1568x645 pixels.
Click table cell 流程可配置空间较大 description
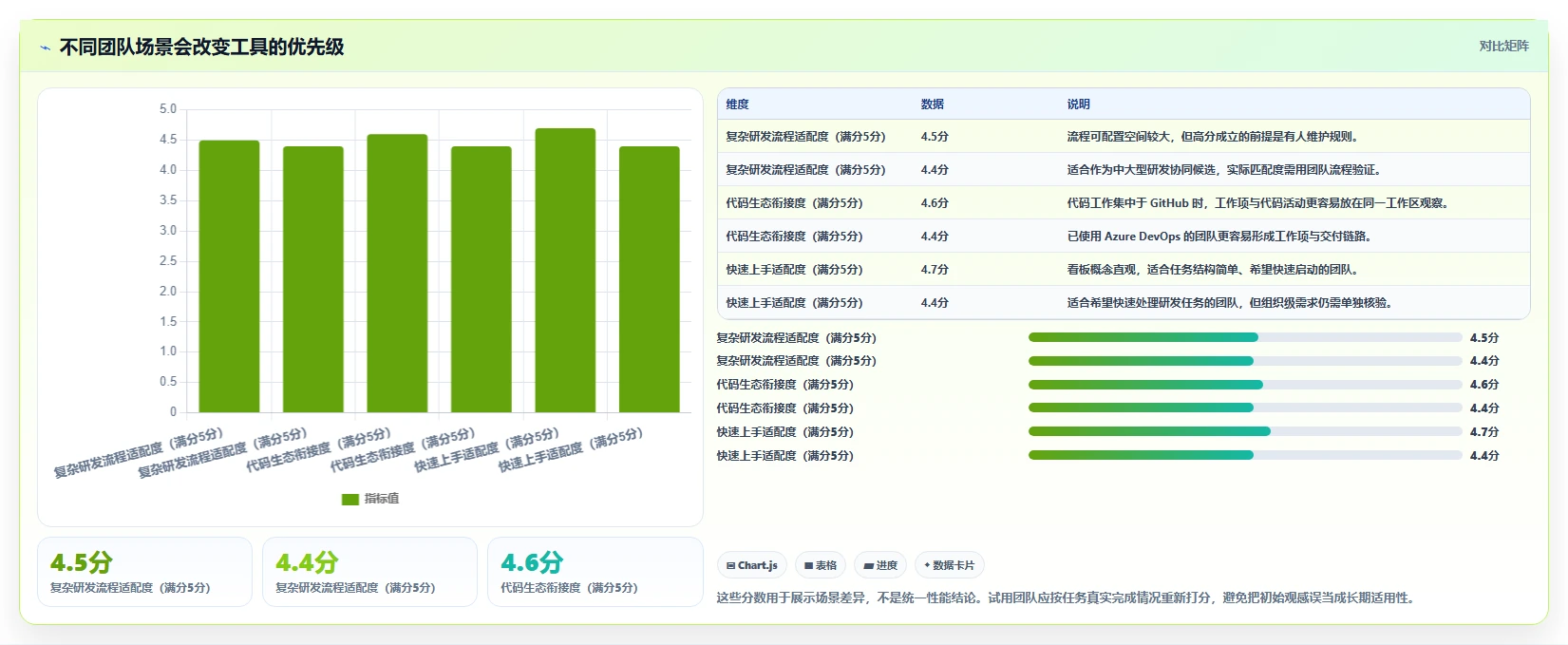1215,137
